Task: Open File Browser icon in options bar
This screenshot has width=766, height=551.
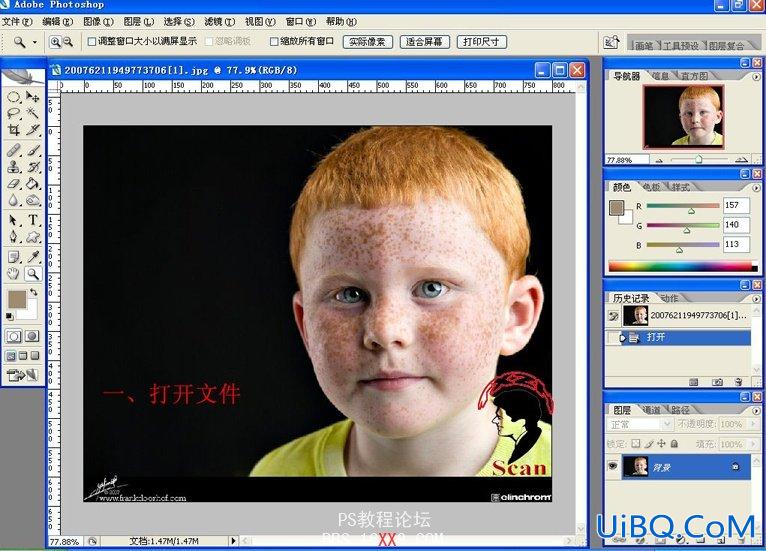Action: 611,42
